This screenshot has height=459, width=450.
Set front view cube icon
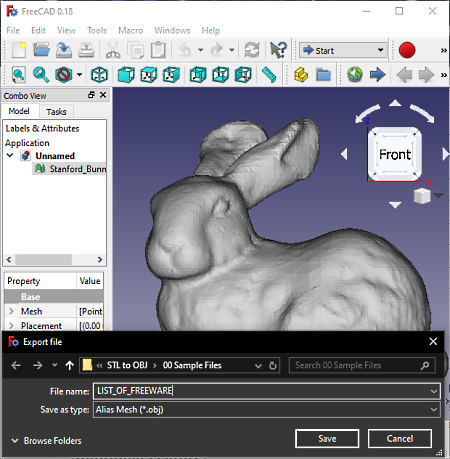click(x=126, y=75)
